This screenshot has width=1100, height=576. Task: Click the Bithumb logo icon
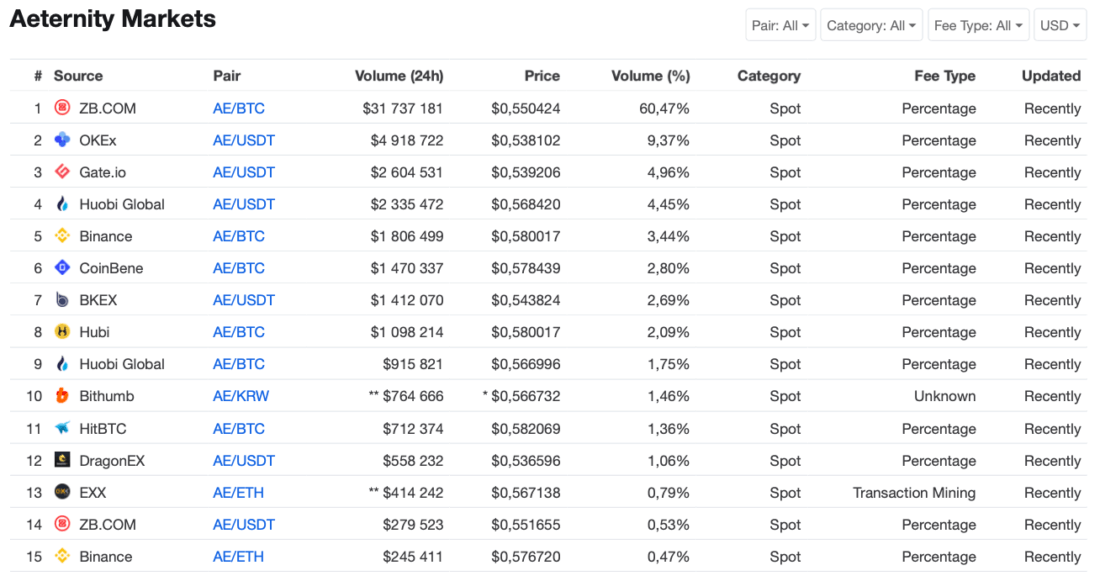click(x=62, y=396)
